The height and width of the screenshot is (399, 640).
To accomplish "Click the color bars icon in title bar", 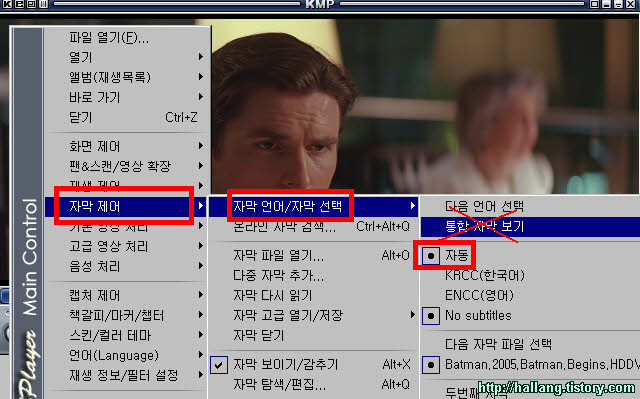I will click(43, 4).
